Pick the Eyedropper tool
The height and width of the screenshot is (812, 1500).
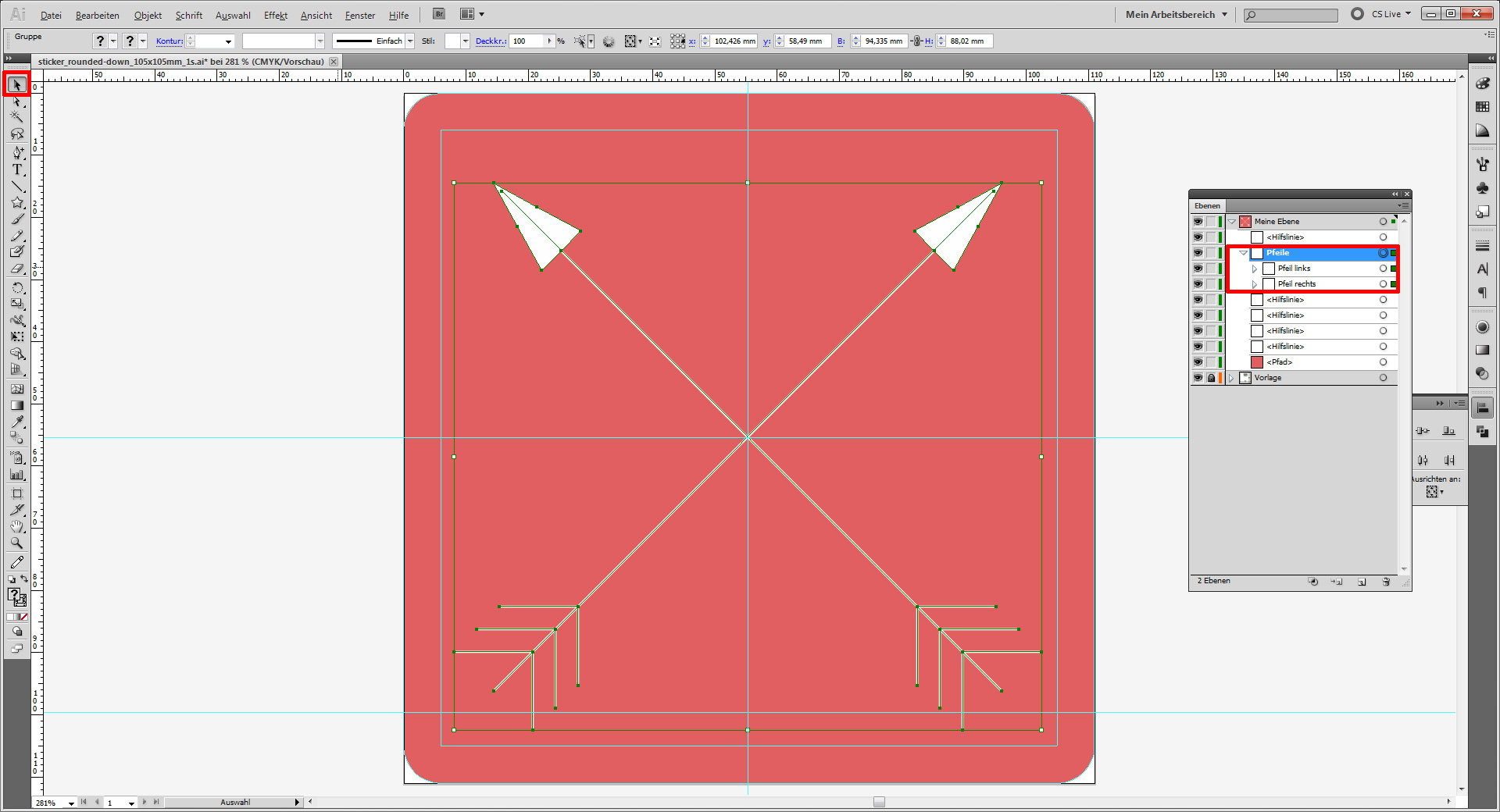click(17, 422)
